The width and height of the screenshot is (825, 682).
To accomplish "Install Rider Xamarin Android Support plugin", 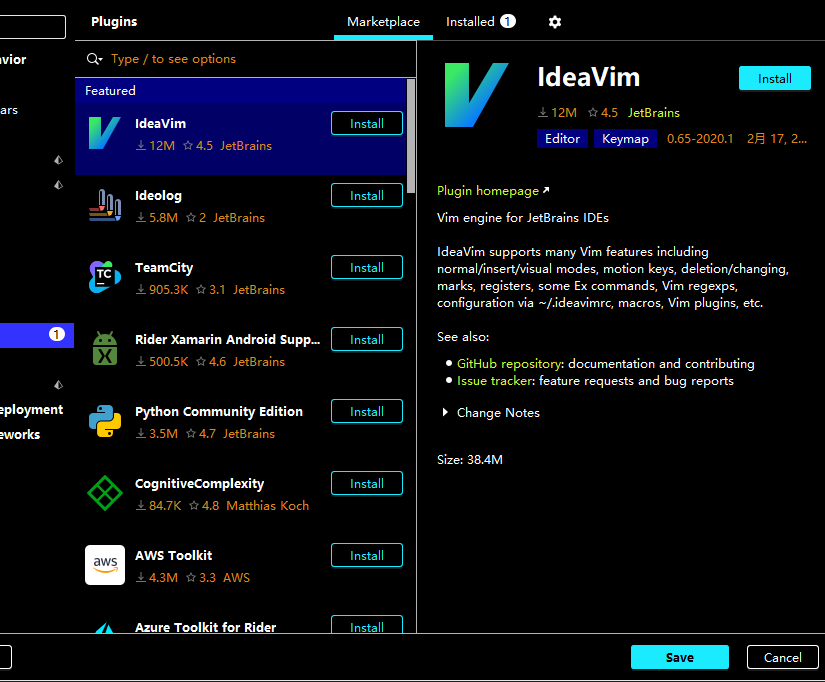I will click(x=367, y=339).
